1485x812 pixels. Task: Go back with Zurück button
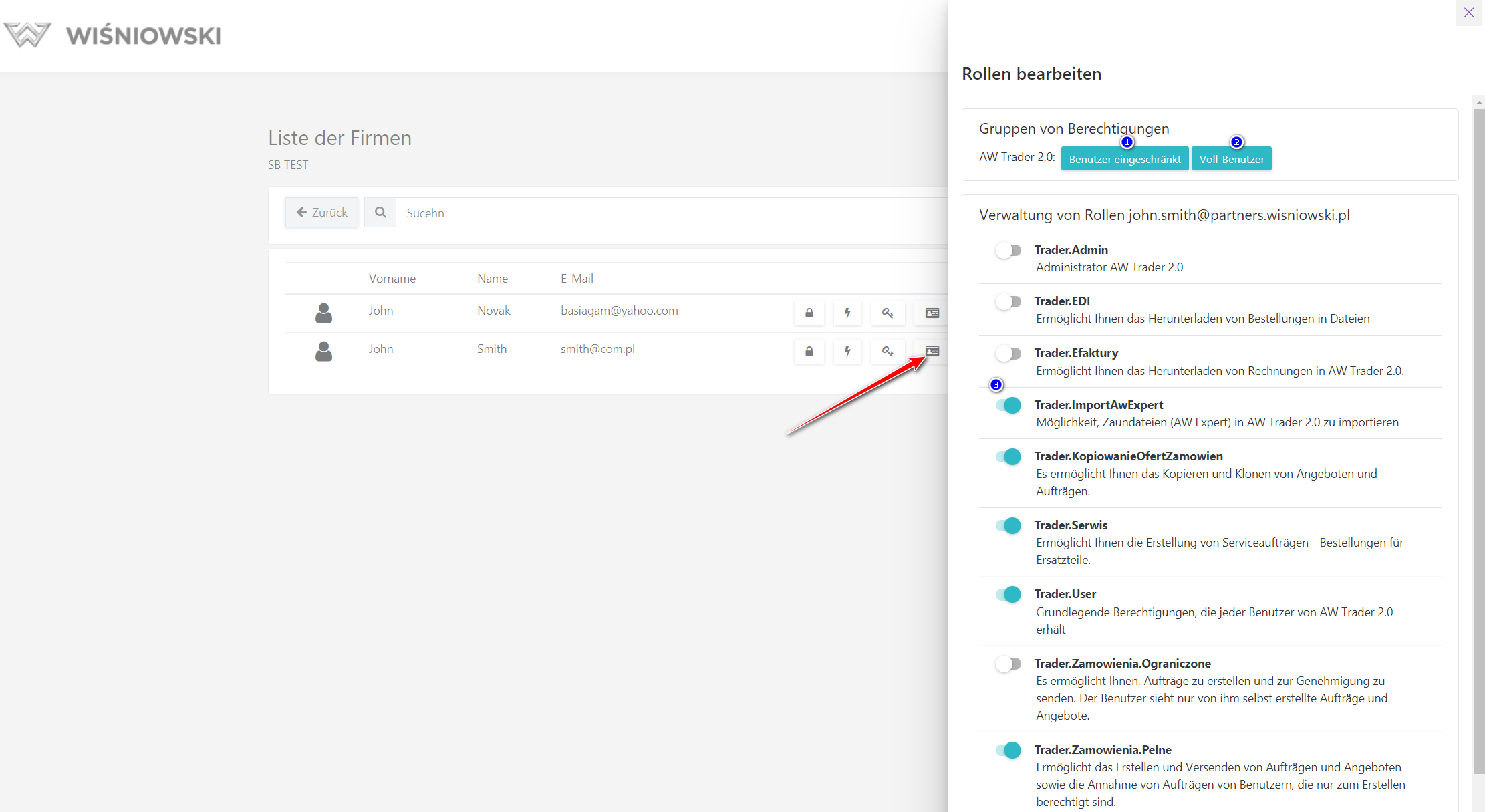click(321, 212)
